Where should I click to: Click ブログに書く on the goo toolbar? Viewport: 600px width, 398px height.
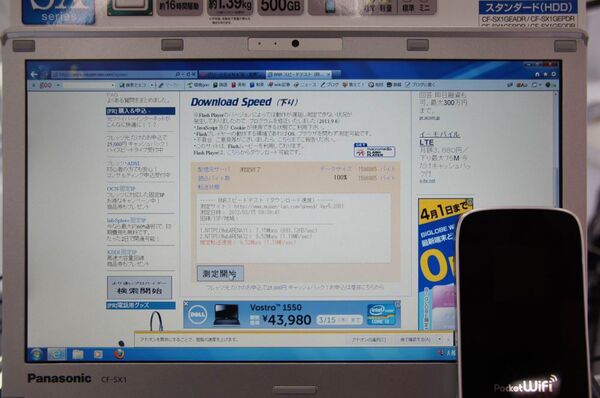420,85
